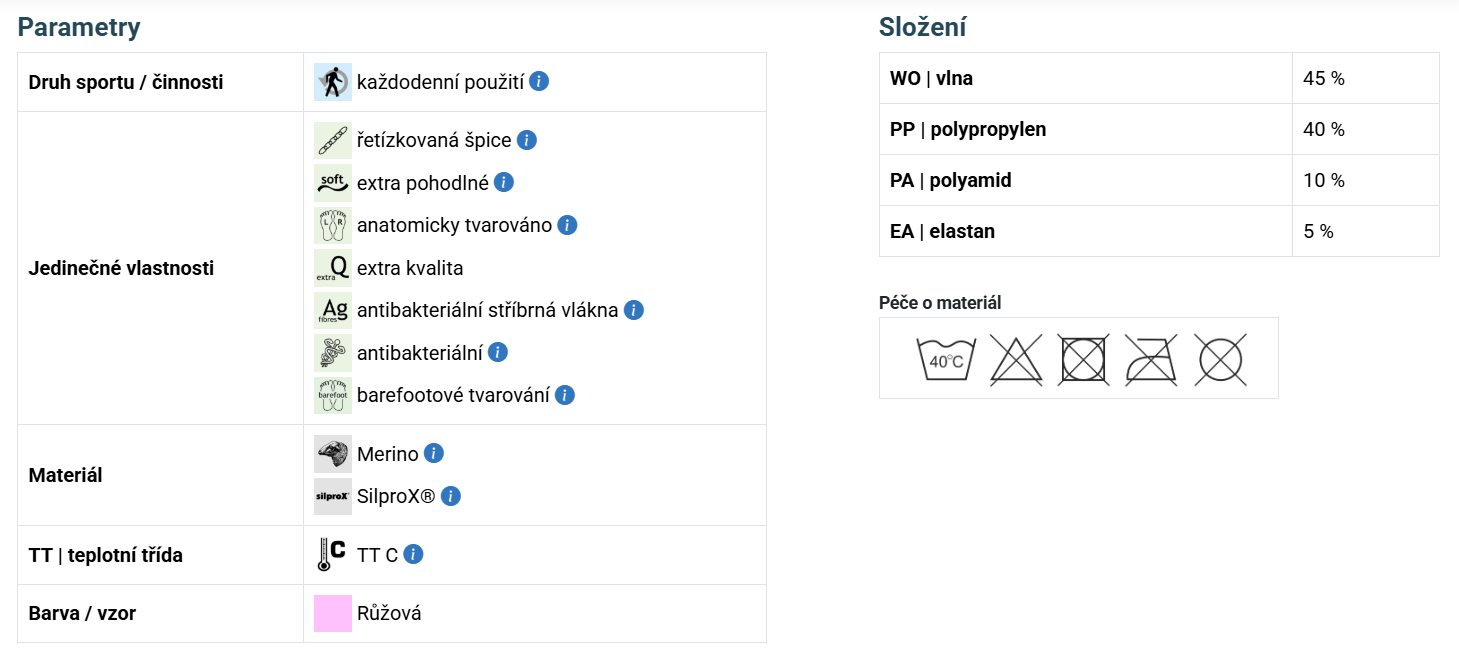Click the 40°C wash care symbol
1459x672 pixels.
[946, 360]
